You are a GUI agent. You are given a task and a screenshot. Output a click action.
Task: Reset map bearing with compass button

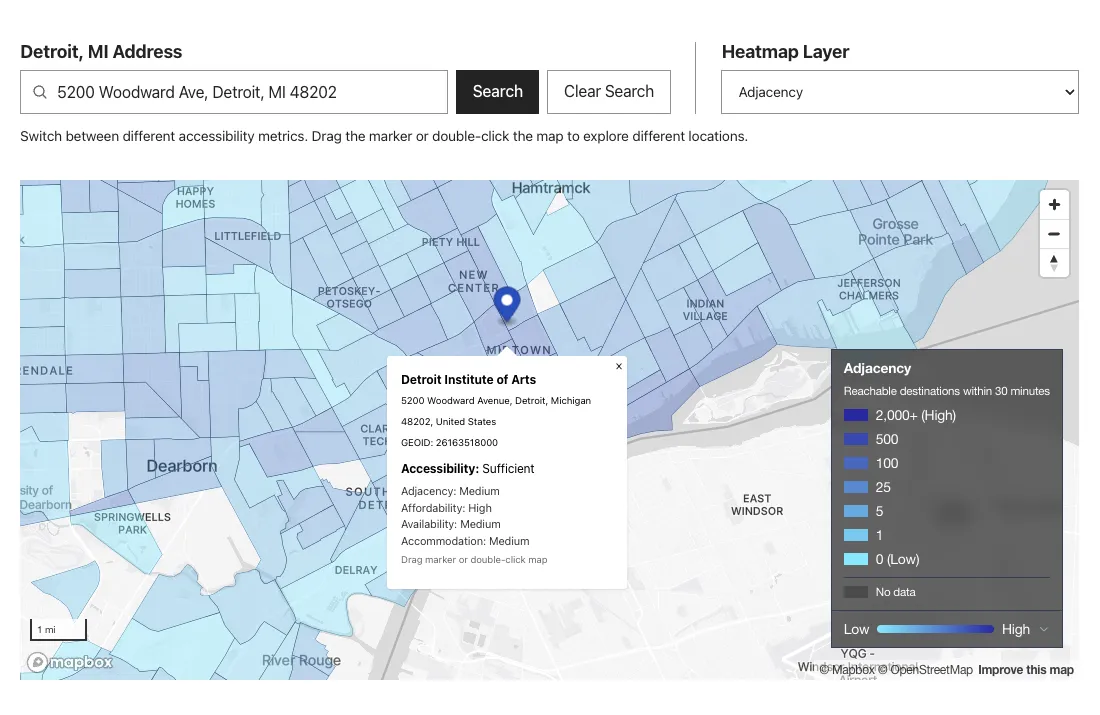pyautogui.click(x=1054, y=263)
